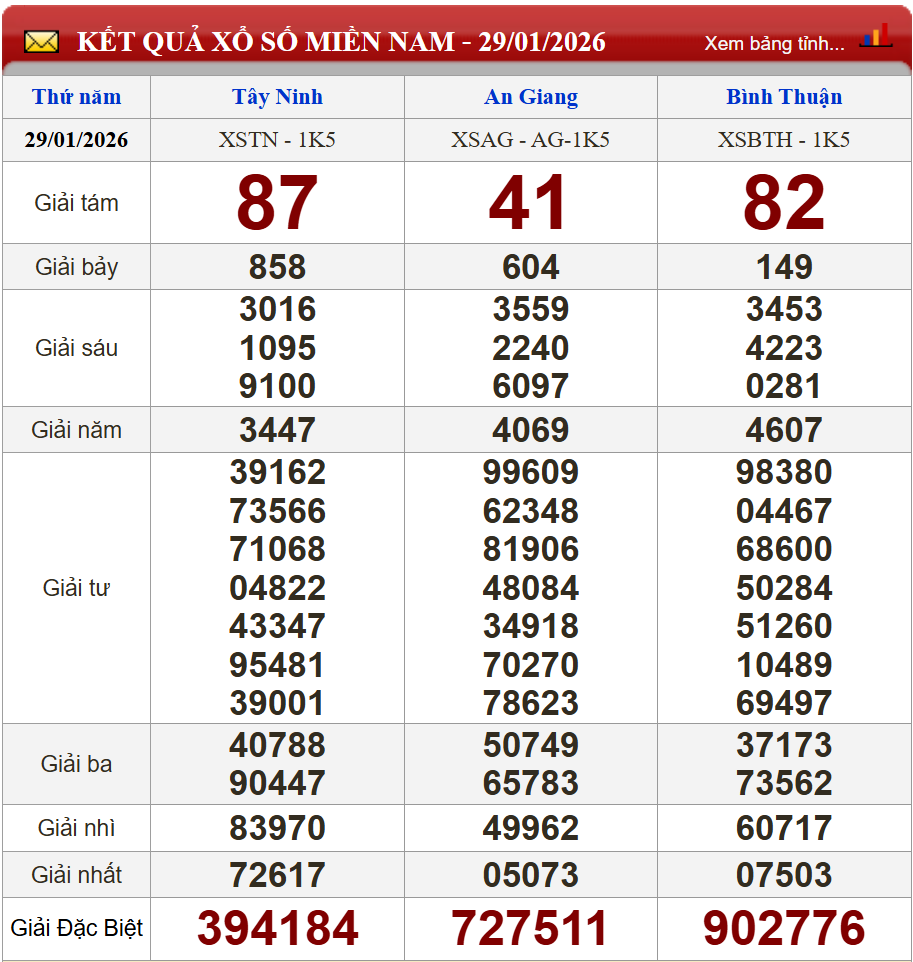This screenshot has height=962, width=913.
Task: Click the XSTN - 1K5 ticket code
Action: (x=277, y=140)
